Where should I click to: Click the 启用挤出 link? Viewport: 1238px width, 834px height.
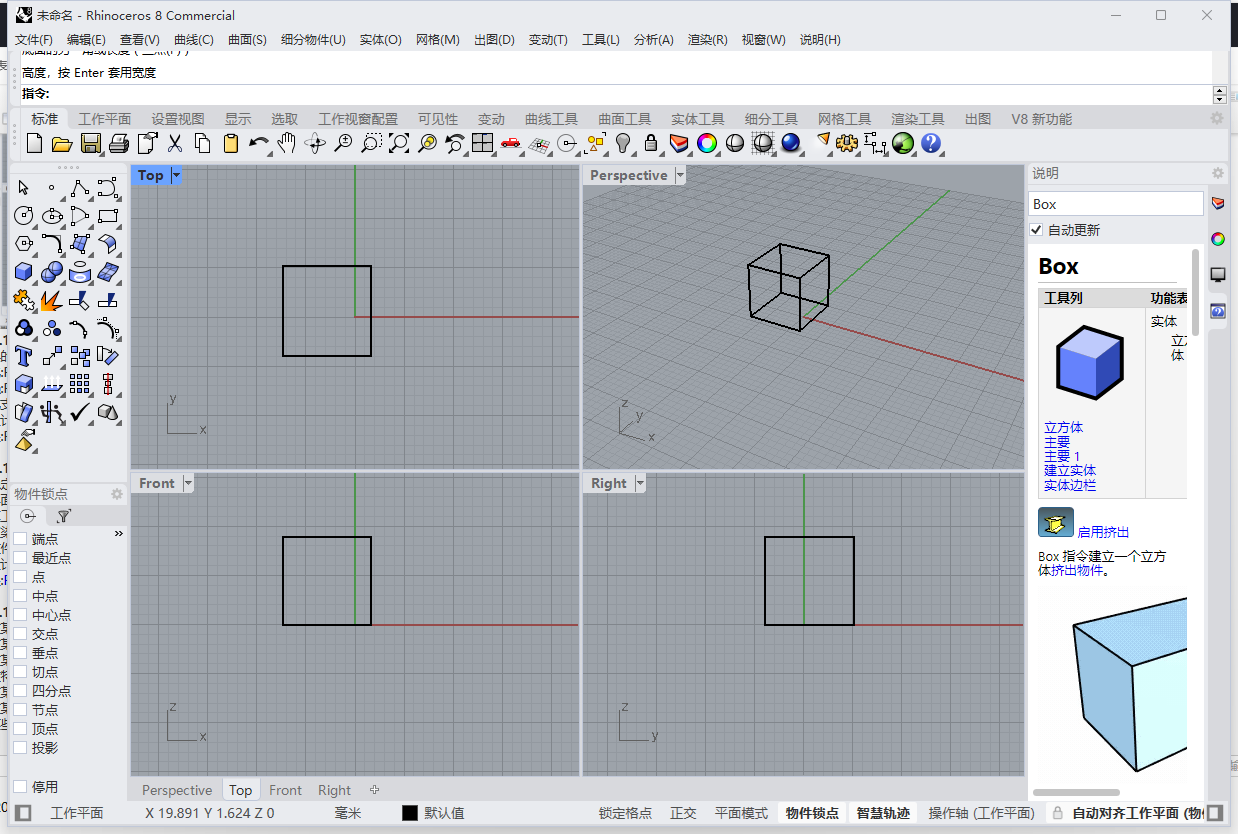click(x=1103, y=532)
